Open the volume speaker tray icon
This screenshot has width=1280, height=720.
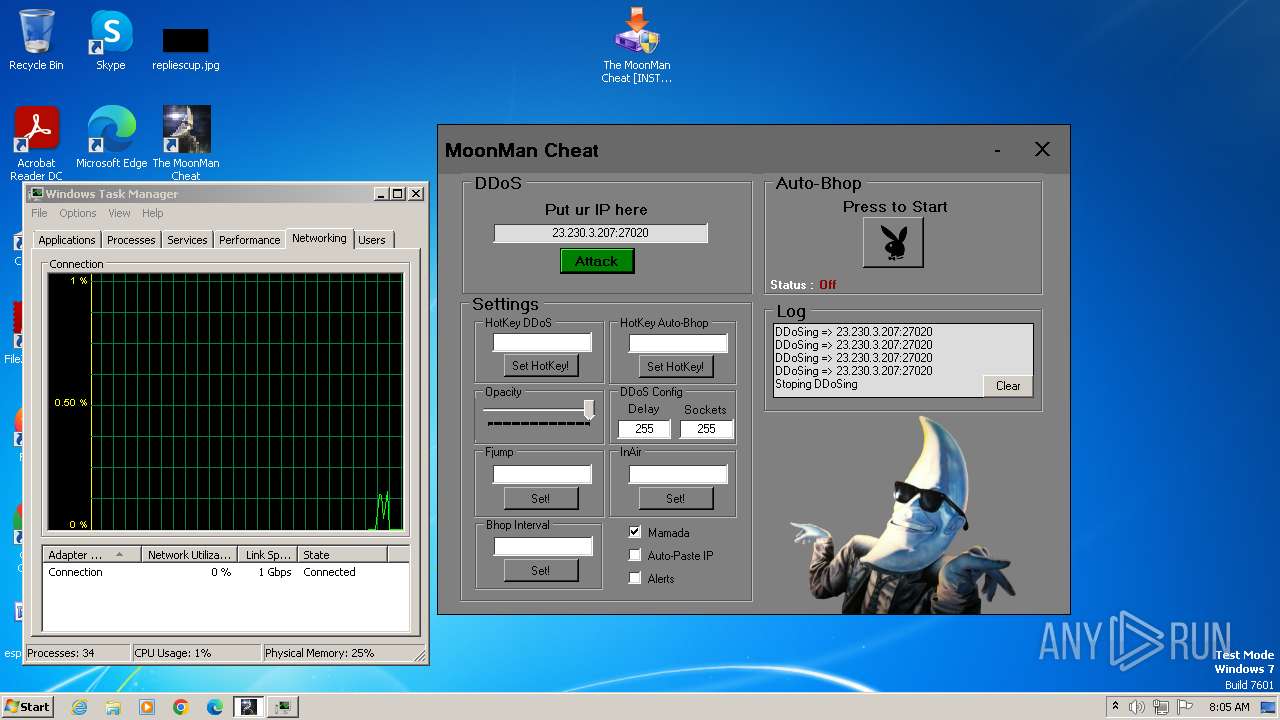[x=1137, y=707]
